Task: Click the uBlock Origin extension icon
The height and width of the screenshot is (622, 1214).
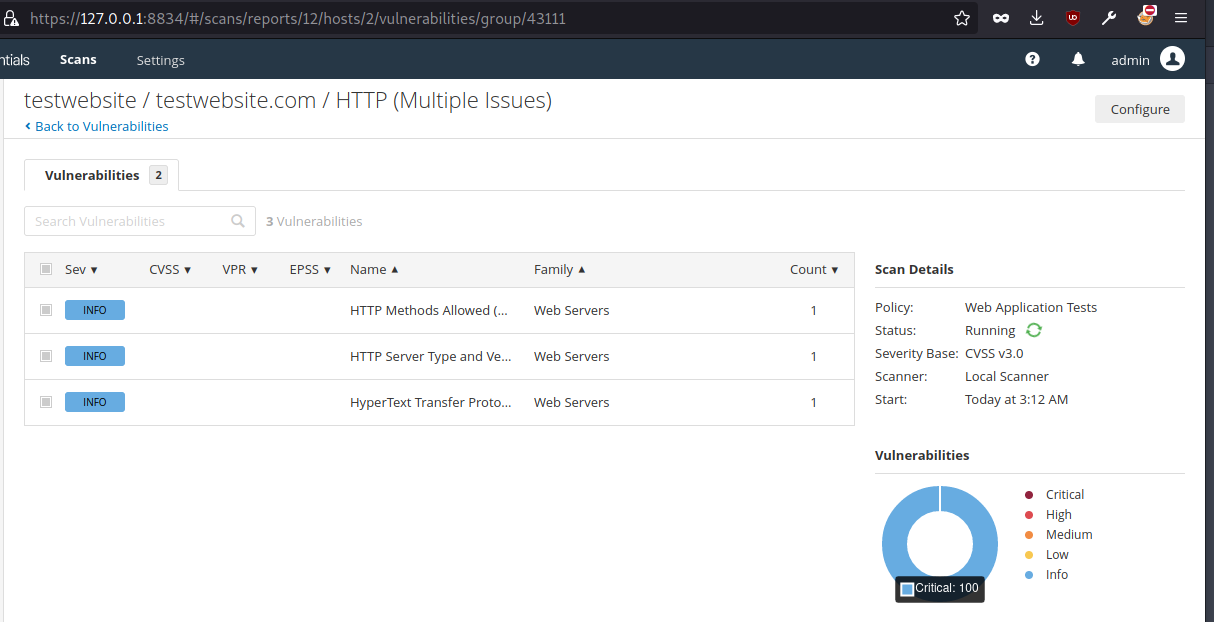Action: point(1072,18)
